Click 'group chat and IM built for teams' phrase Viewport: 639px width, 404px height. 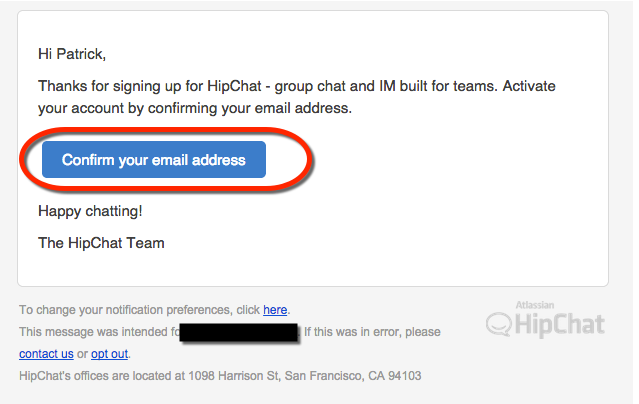click(x=386, y=86)
